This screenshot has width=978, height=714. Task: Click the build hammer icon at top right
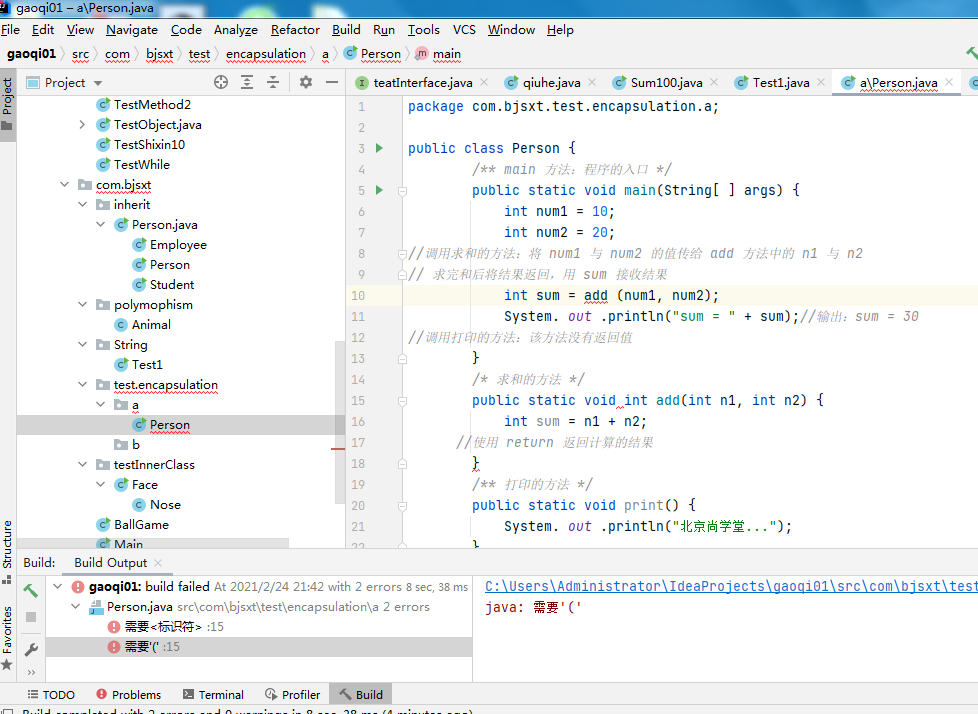tap(971, 54)
